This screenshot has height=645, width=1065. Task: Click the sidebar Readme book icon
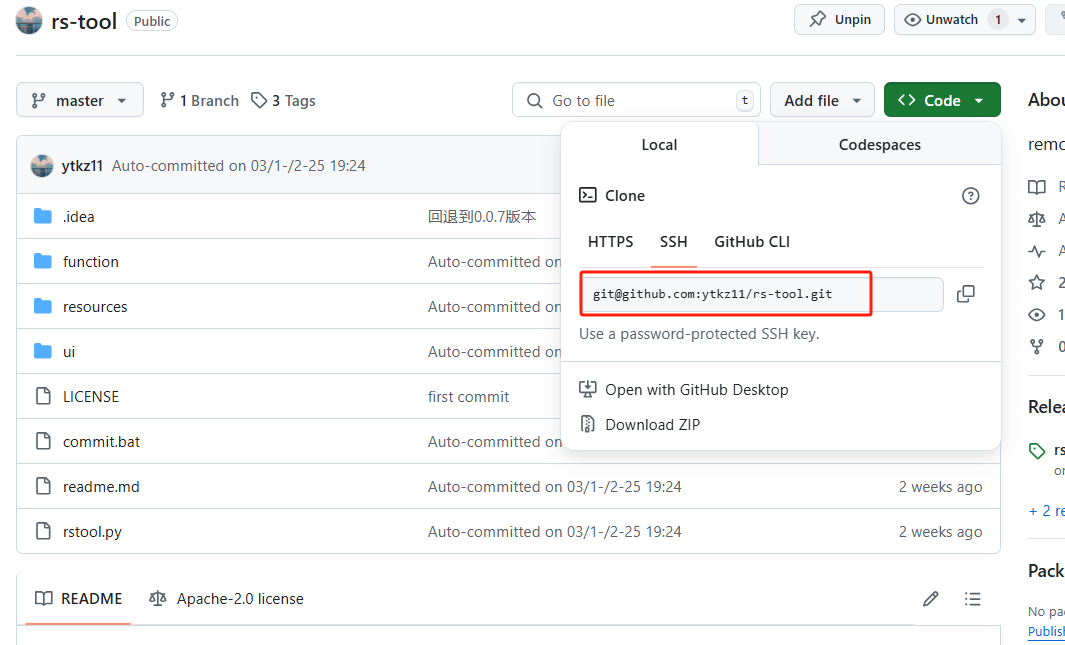(x=1036, y=187)
